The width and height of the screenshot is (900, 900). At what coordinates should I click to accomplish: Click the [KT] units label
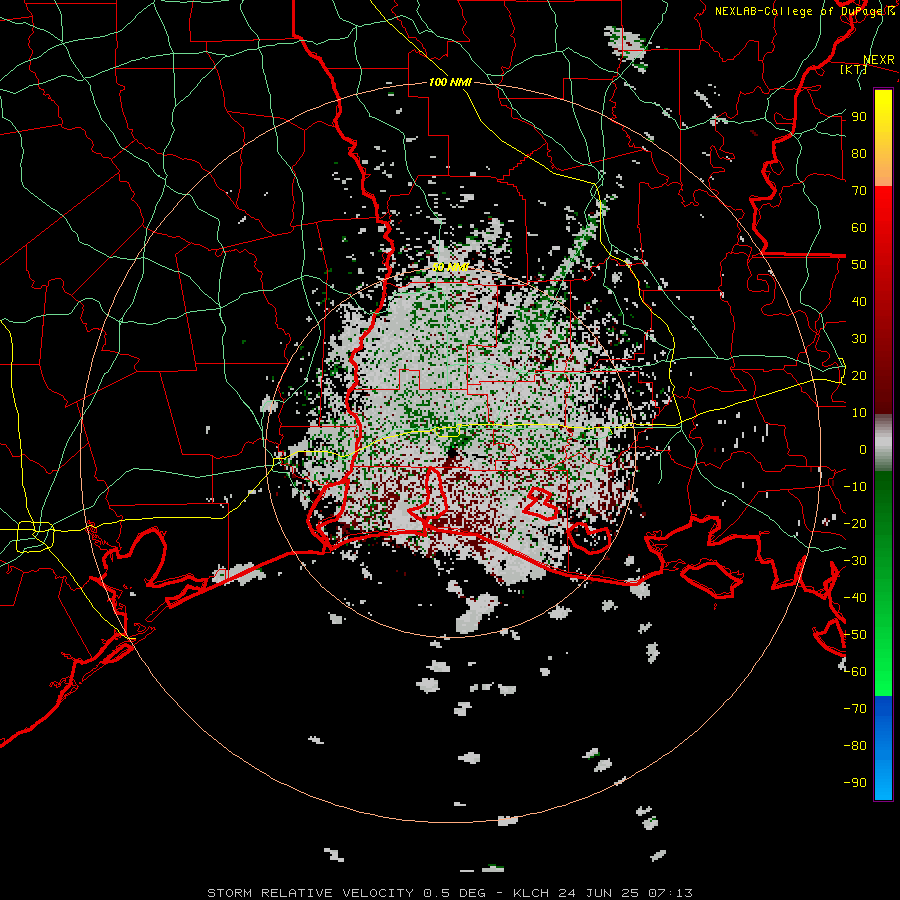tap(853, 69)
